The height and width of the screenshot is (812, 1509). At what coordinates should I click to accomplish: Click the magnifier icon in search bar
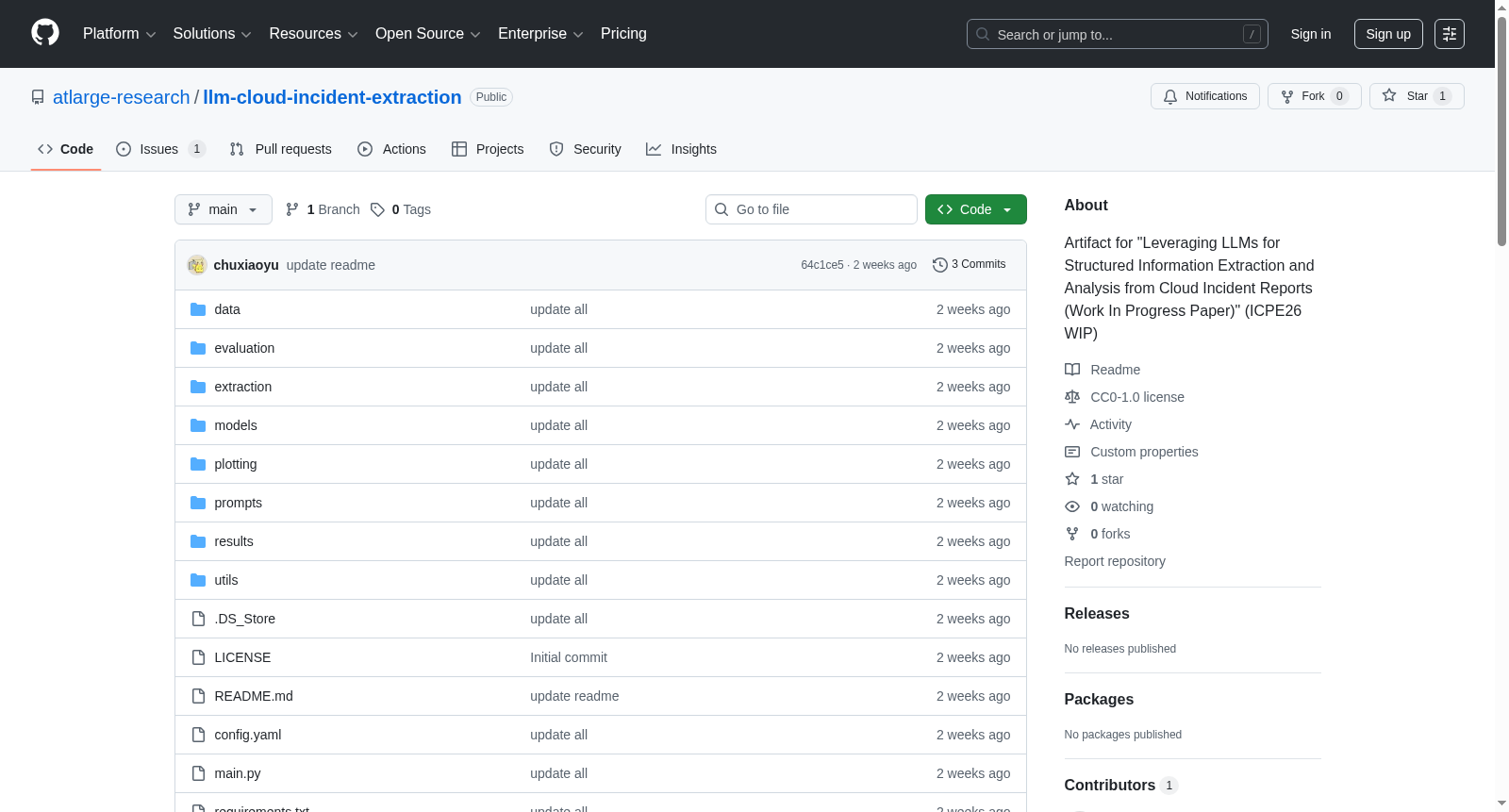point(983,34)
